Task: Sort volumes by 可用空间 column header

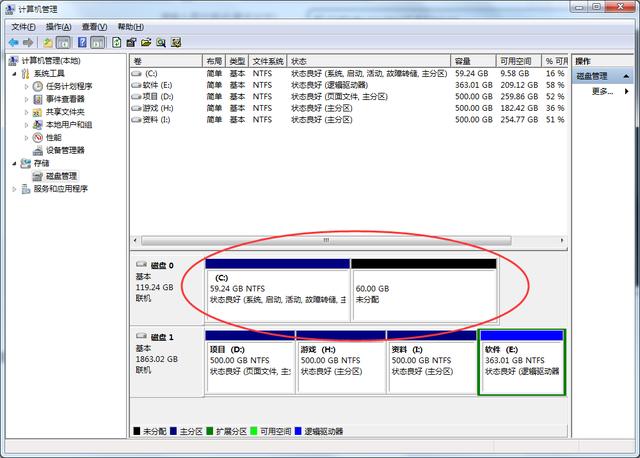Action: pos(517,61)
